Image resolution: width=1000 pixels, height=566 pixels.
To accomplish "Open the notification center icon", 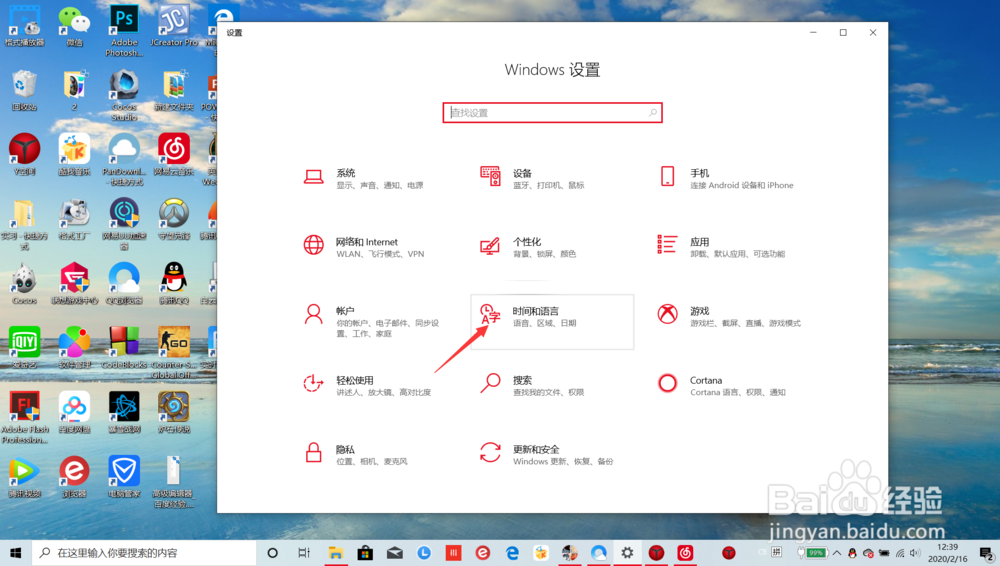I will [x=987, y=553].
